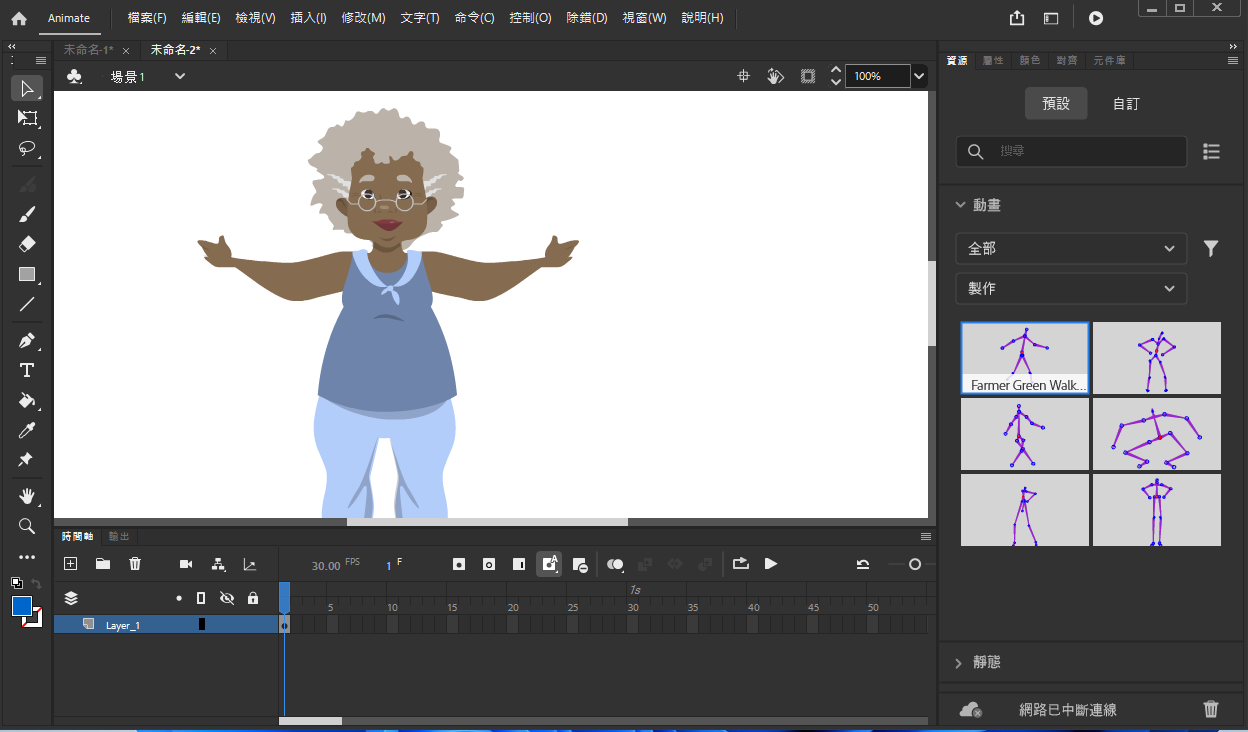Select the Eraser tool

[x=27, y=244]
